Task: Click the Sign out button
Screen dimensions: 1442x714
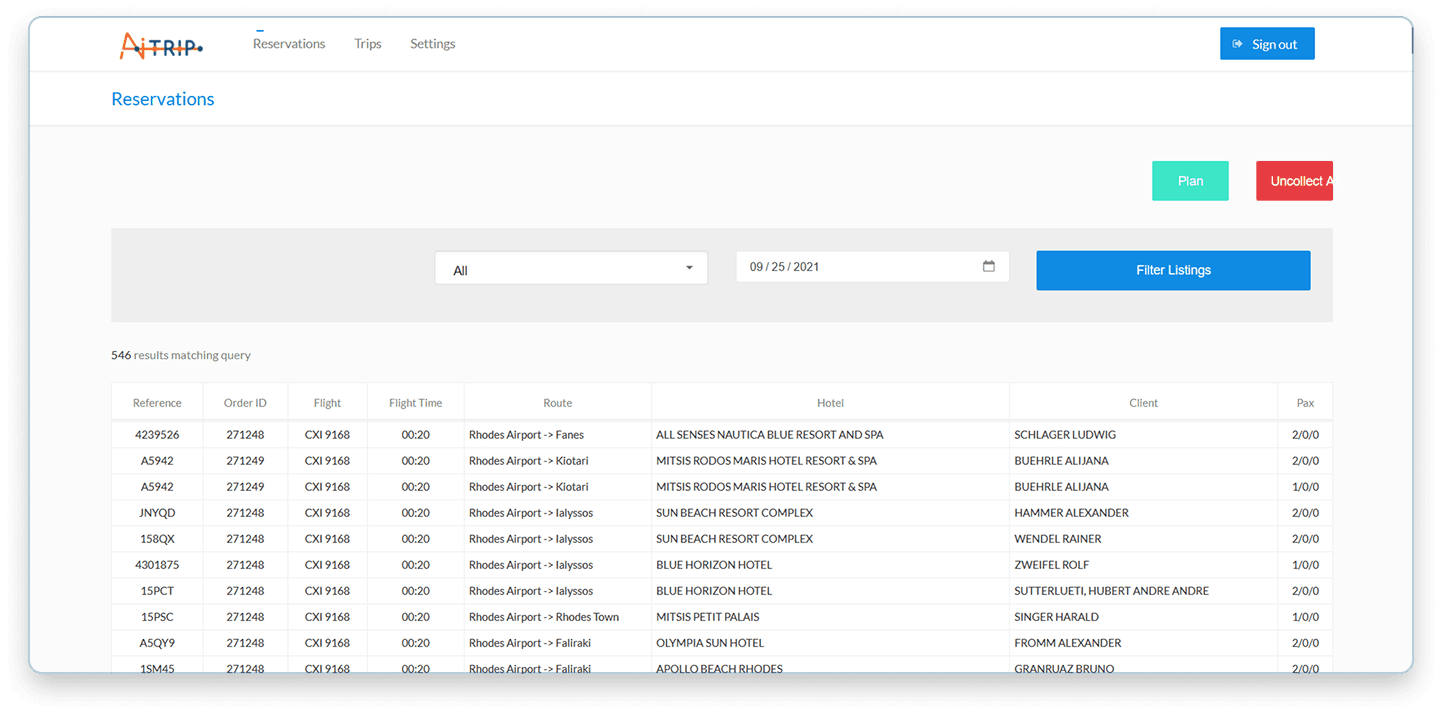Action: (x=1267, y=44)
